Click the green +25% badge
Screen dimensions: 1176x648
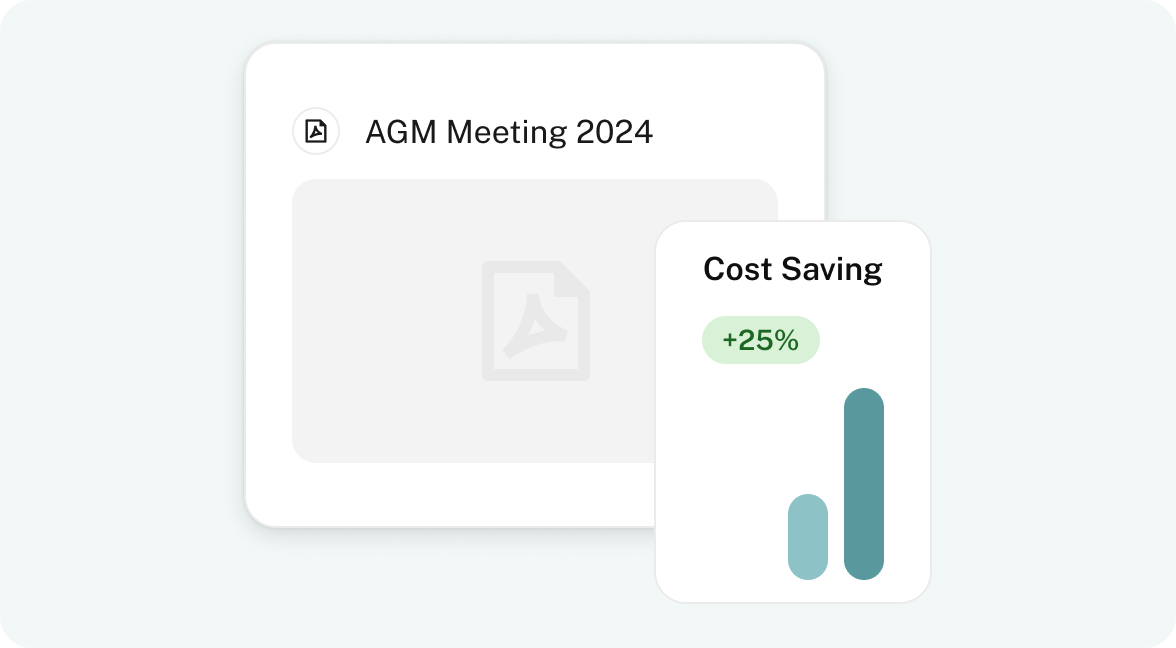760,340
